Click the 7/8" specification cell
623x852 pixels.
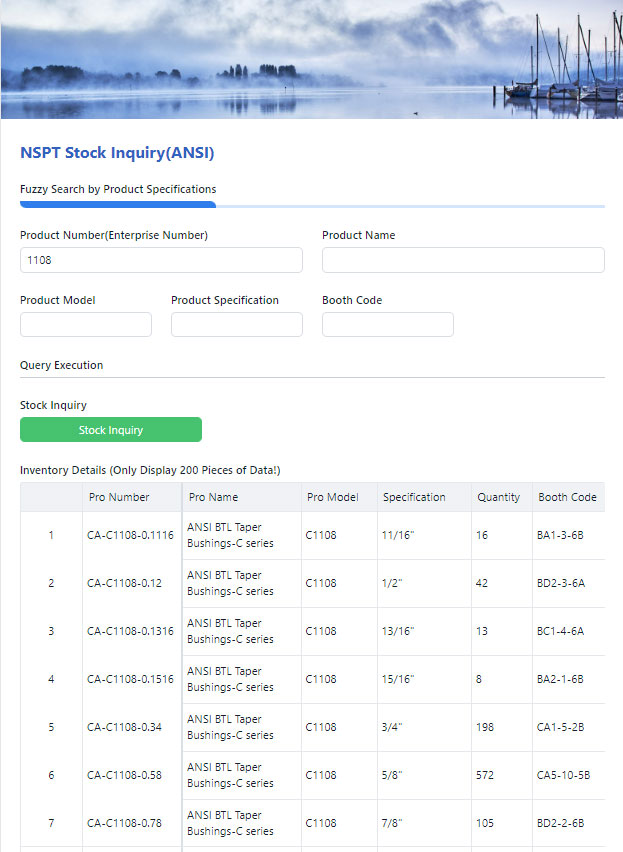coord(393,824)
